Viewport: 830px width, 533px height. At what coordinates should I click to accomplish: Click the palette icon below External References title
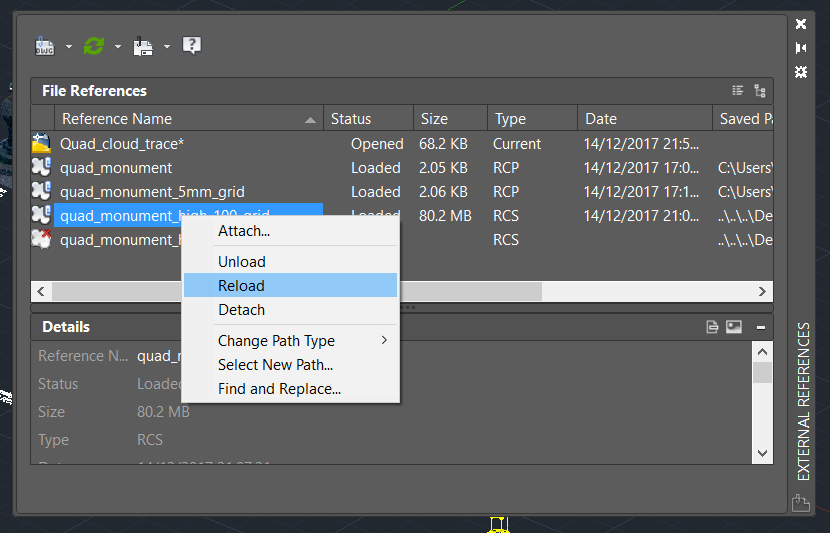coord(801,503)
